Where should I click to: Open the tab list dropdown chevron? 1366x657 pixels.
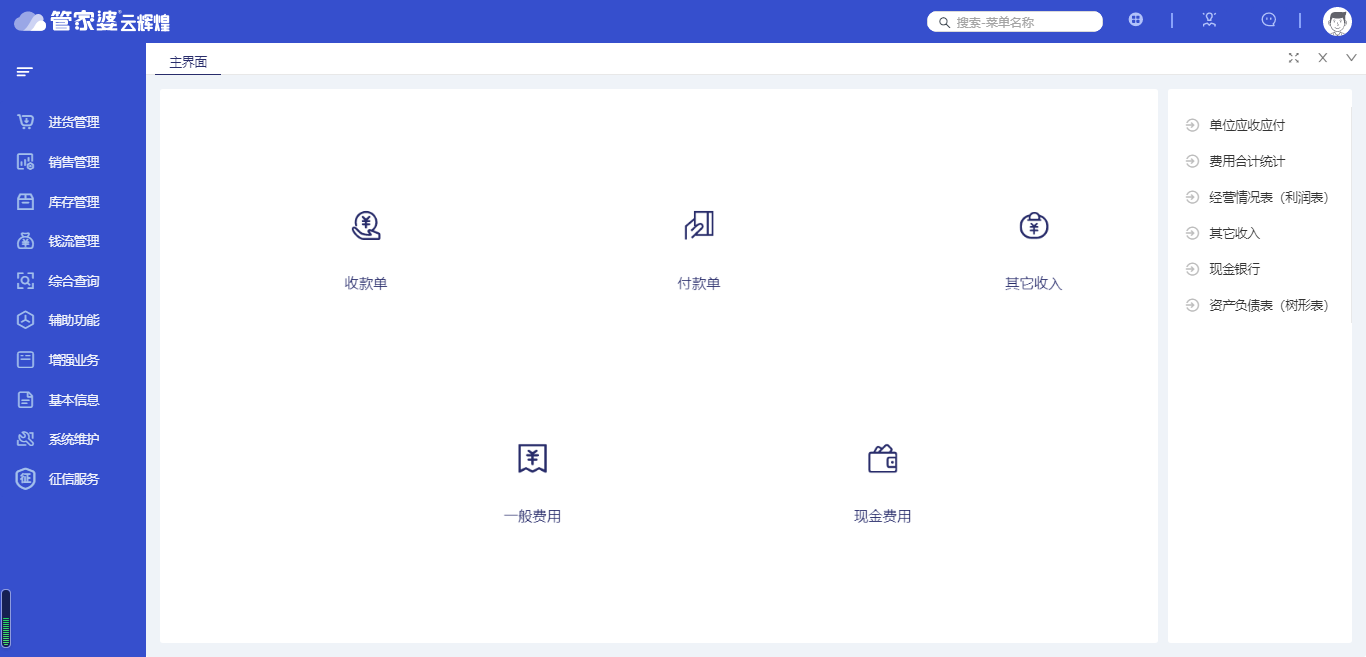point(1351,58)
